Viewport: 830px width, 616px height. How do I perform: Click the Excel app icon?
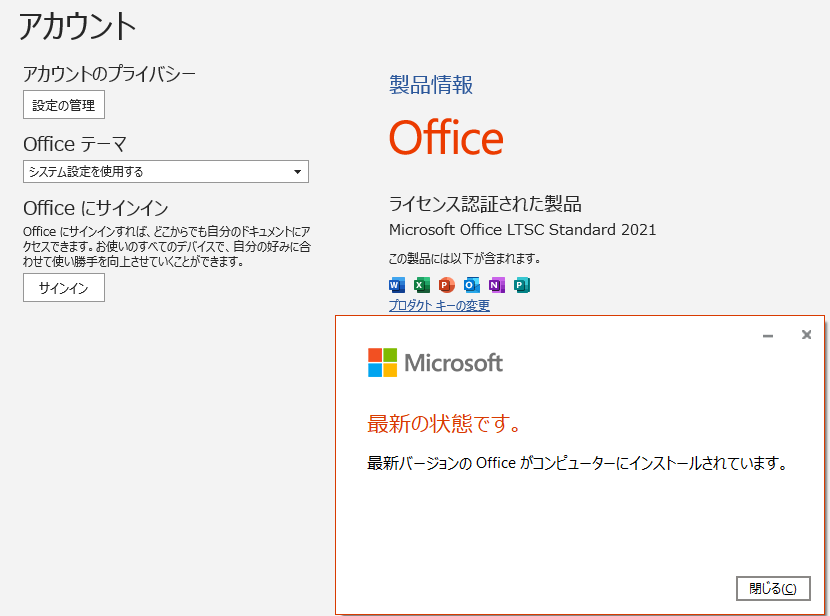coord(421,285)
